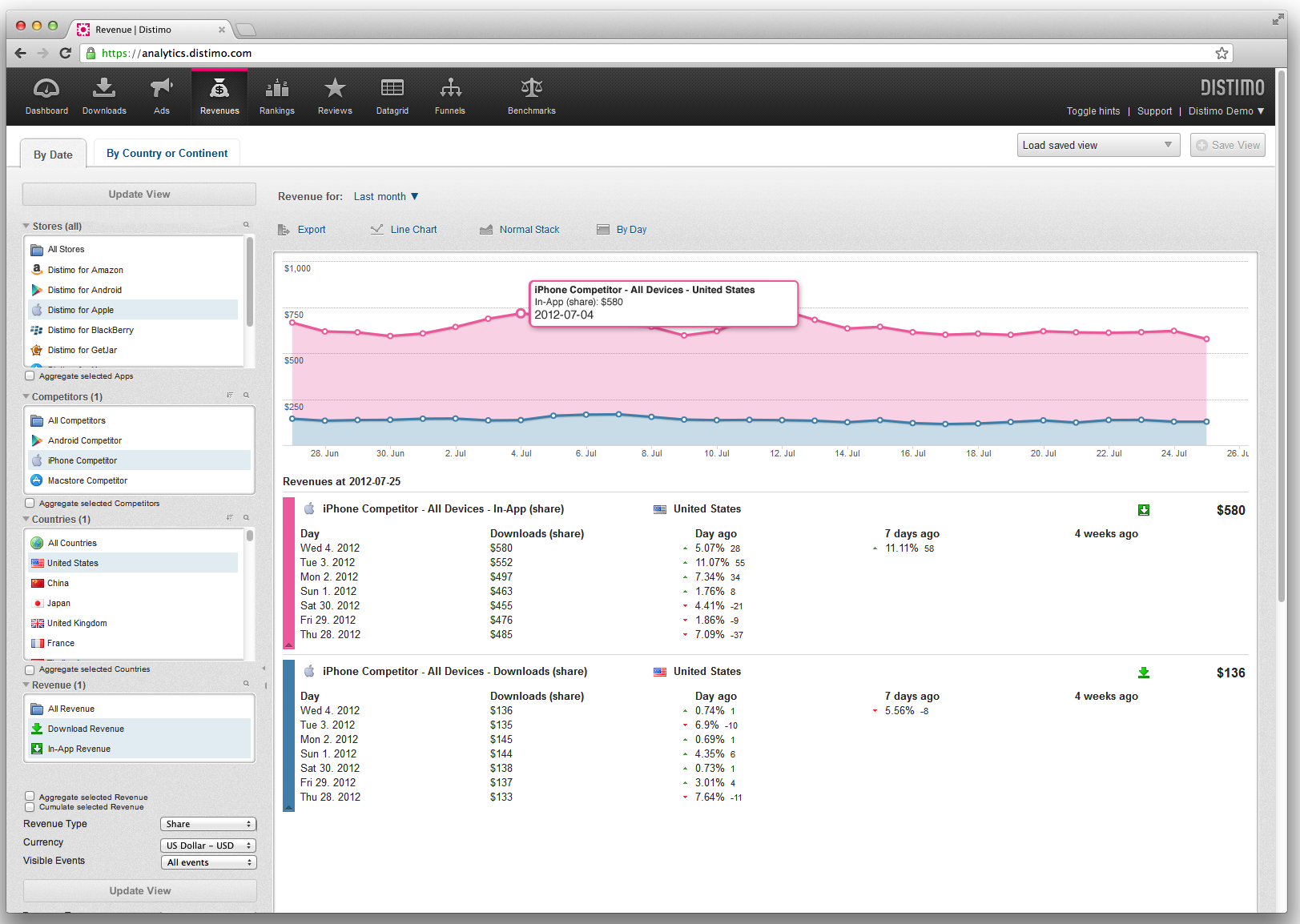Open the Ads megaphone icon
The image size is (1300, 924).
click(162, 89)
